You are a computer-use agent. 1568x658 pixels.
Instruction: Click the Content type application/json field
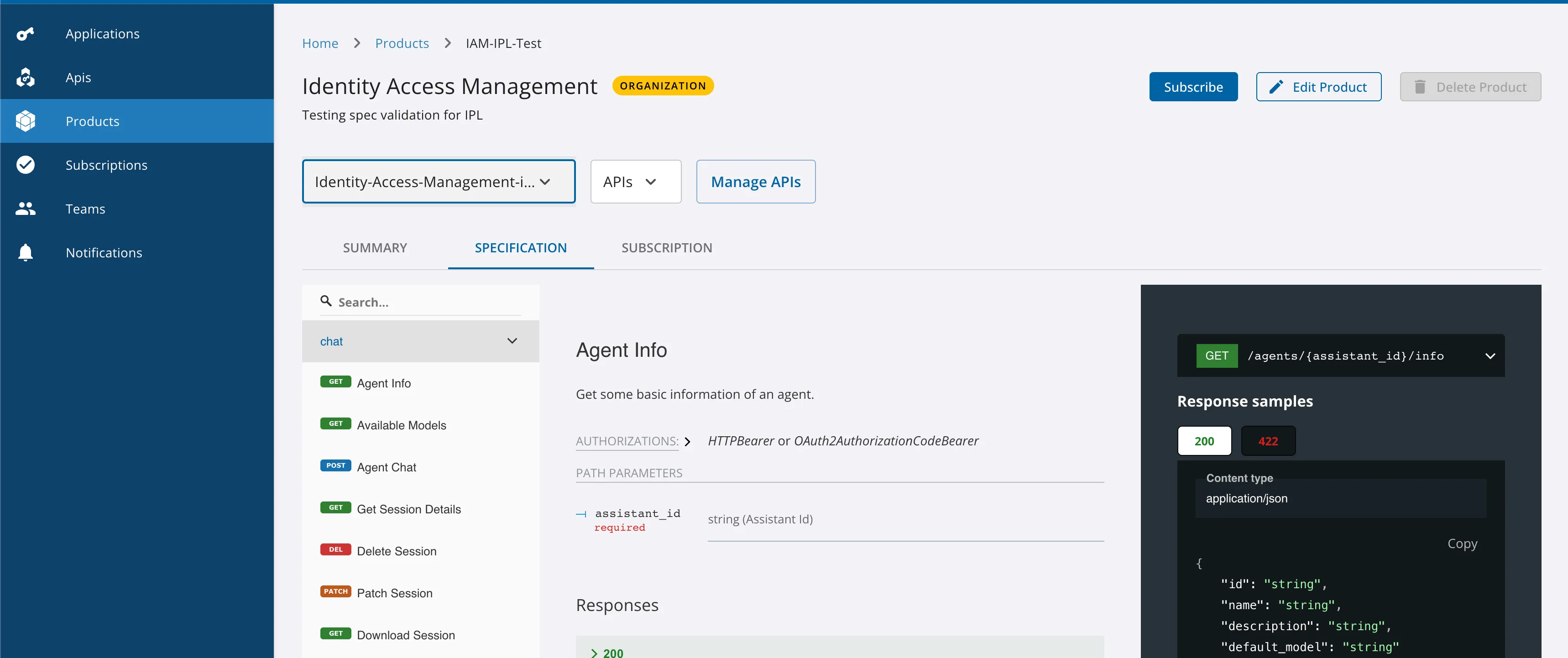(x=1340, y=498)
